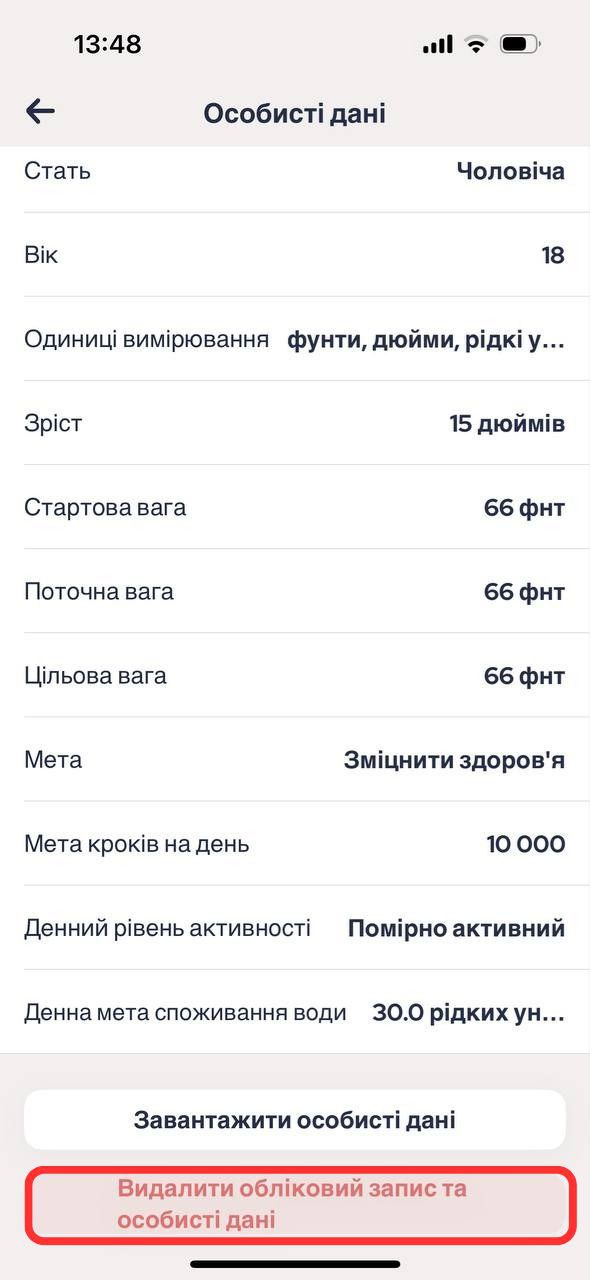Open Одиниці вимірювання selector
This screenshot has height=1280, width=590.
click(295, 339)
